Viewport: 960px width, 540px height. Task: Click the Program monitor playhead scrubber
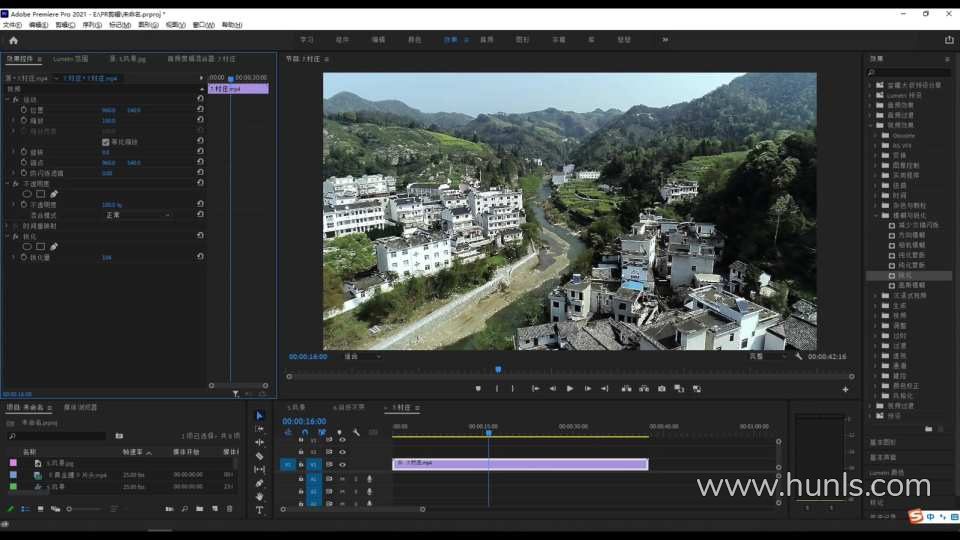click(498, 369)
